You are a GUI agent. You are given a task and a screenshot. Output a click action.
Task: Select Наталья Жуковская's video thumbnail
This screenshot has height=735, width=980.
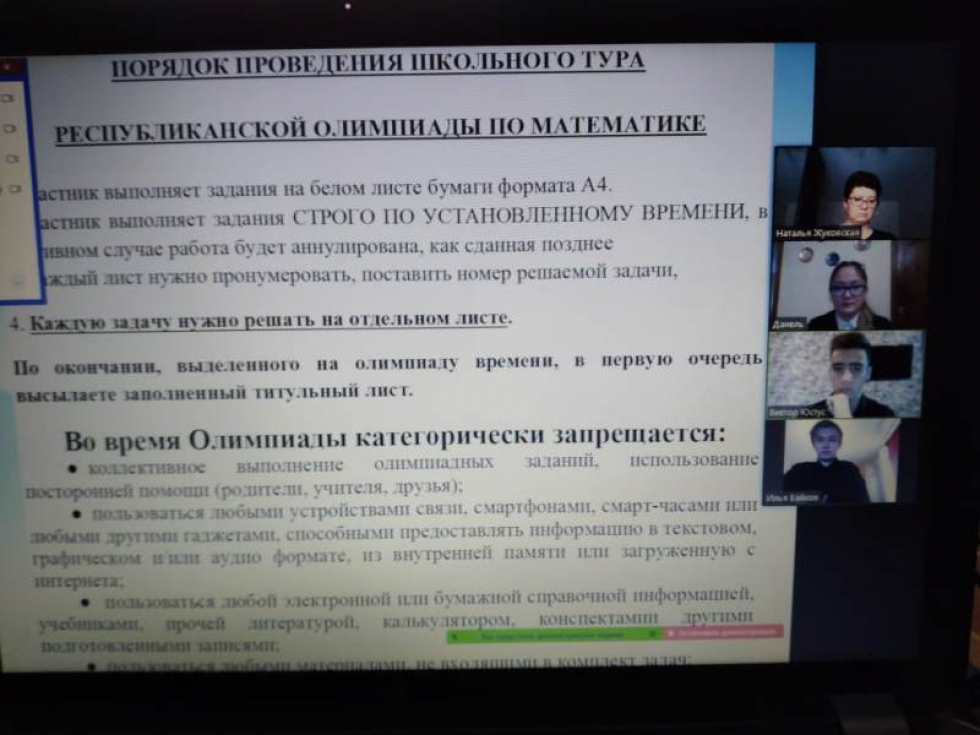point(853,190)
